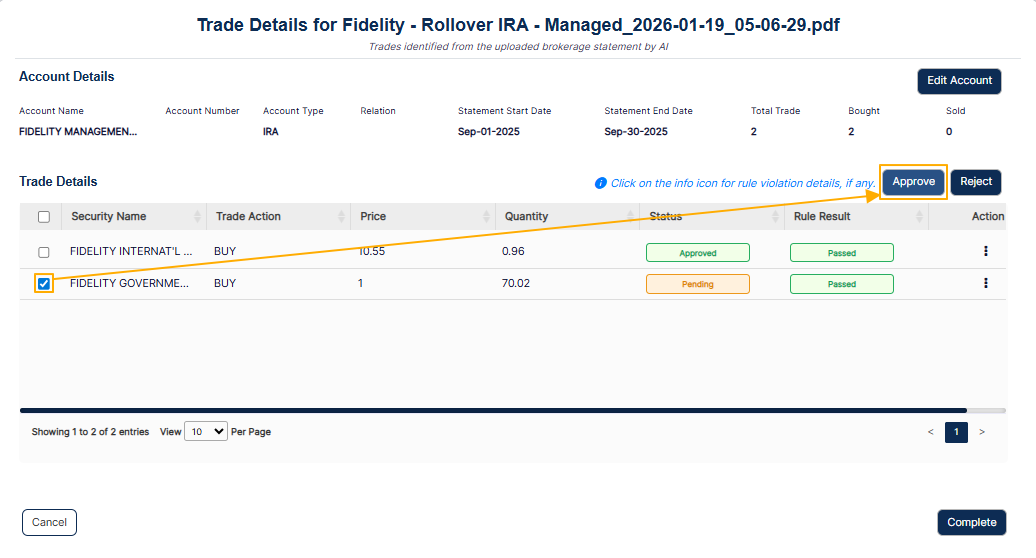This screenshot has height=558, width=1036.
Task: Cancel the trade details dialog
Action: pos(50,522)
